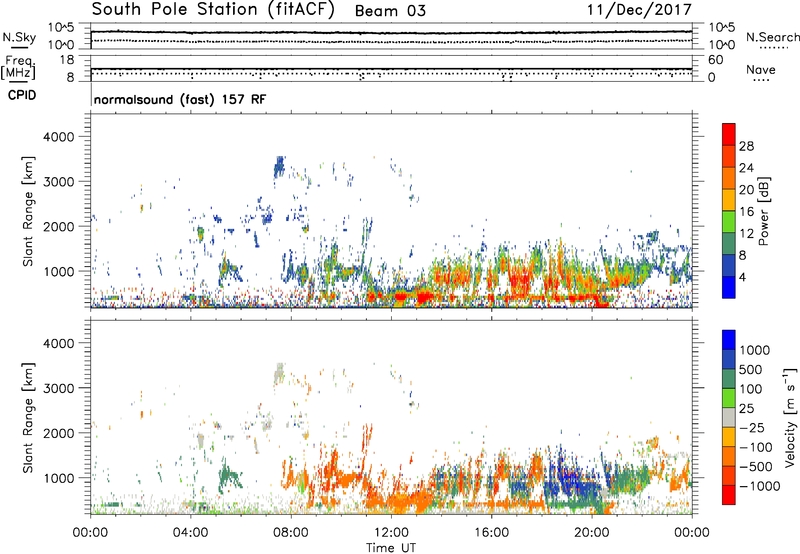Click the 500 tick on the velocity colorbar

[x=751, y=369]
